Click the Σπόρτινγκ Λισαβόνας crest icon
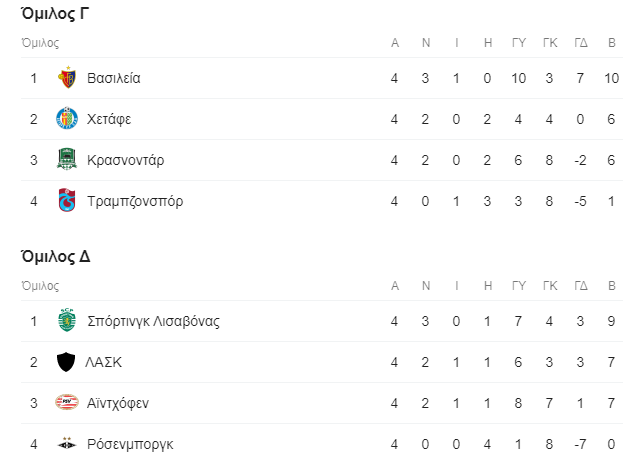This screenshot has width=623, height=469. coord(67,320)
